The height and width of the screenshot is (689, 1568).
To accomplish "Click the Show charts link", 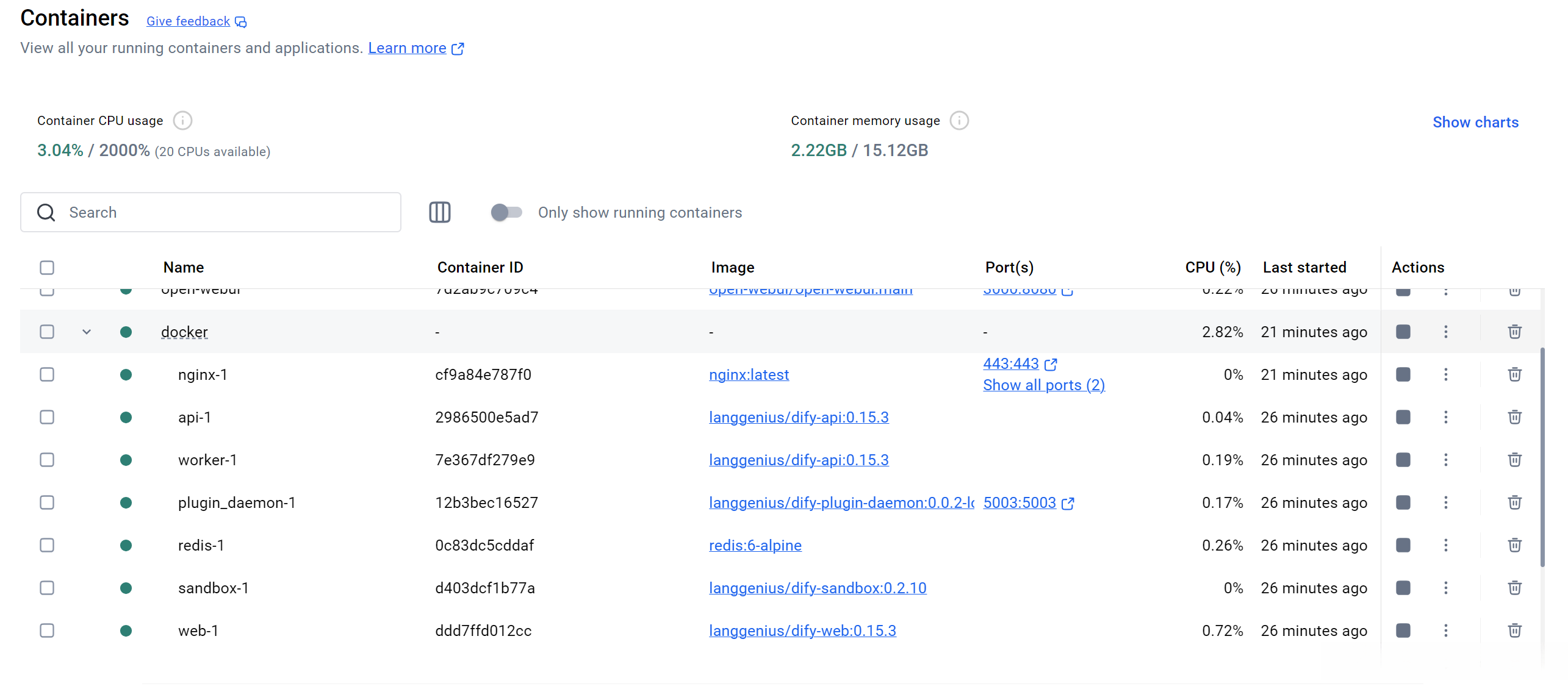I will (x=1475, y=123).
